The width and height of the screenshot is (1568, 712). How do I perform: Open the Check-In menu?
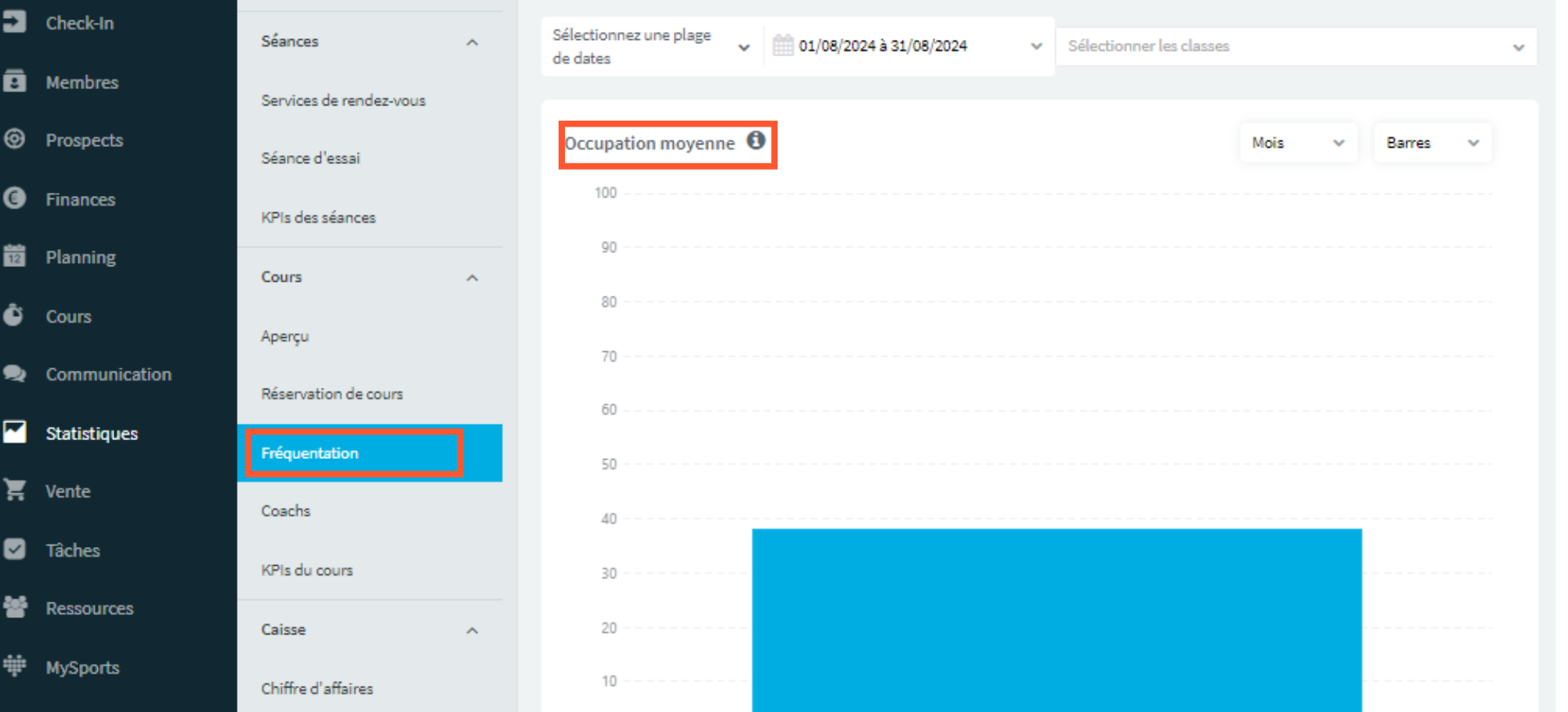79,23
